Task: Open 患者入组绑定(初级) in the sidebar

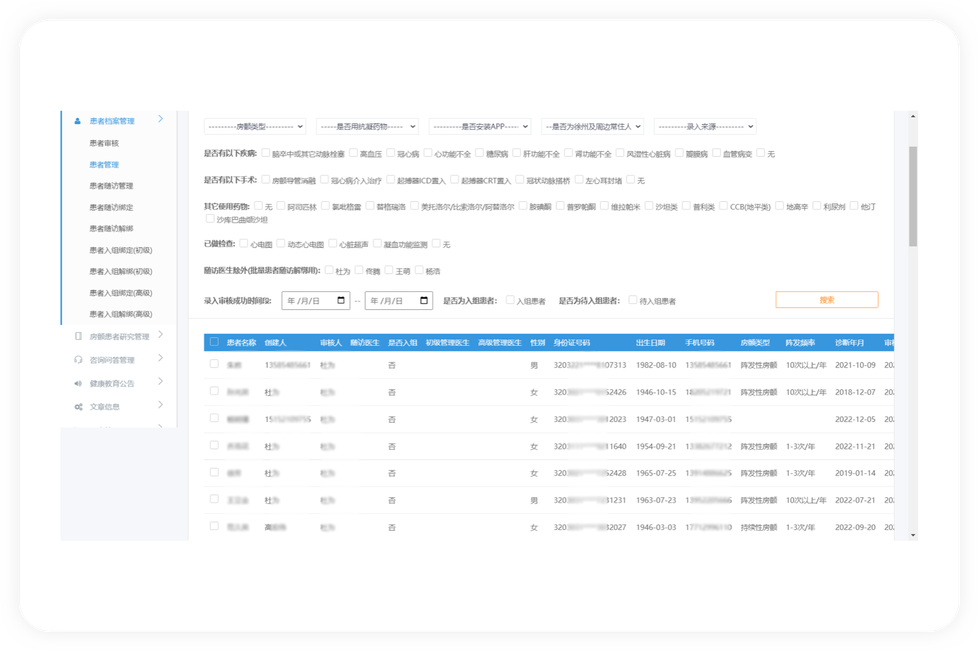Action: click(x=121, y=250)
